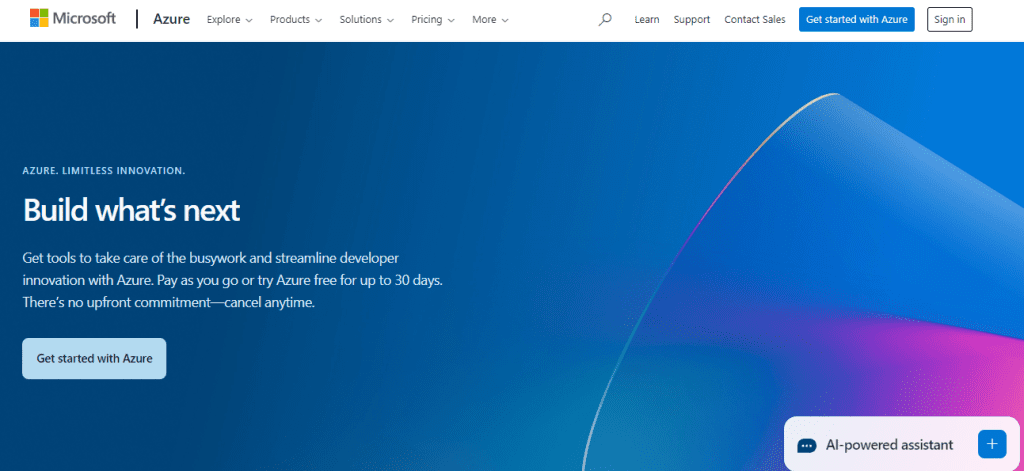
Task: Click hero Get started with Azure button
Action: pyautogui.click(x=94, y=359)
